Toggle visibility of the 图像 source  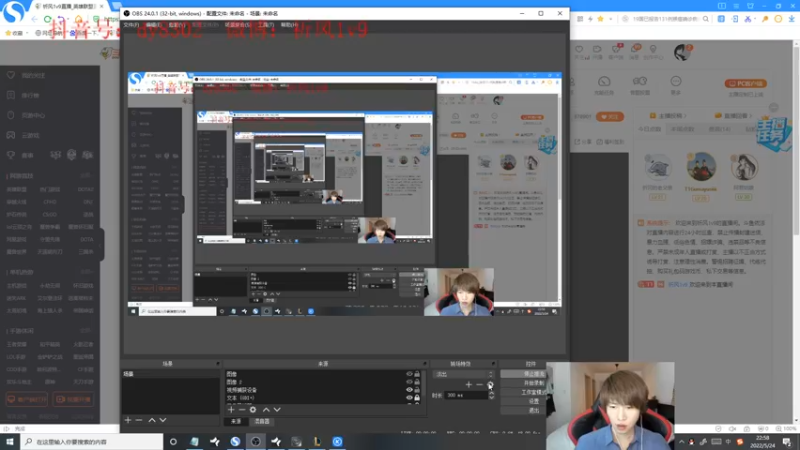point(409,374)
